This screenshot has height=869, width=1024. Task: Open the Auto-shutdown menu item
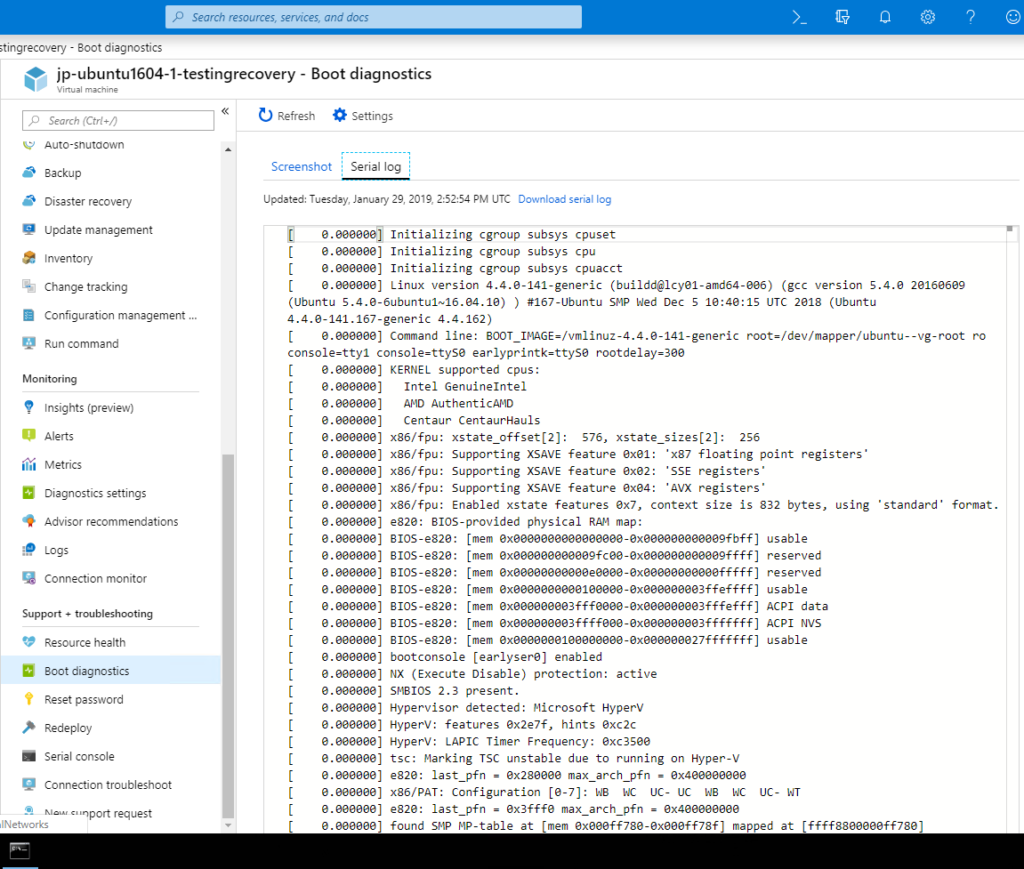[84, 144]
